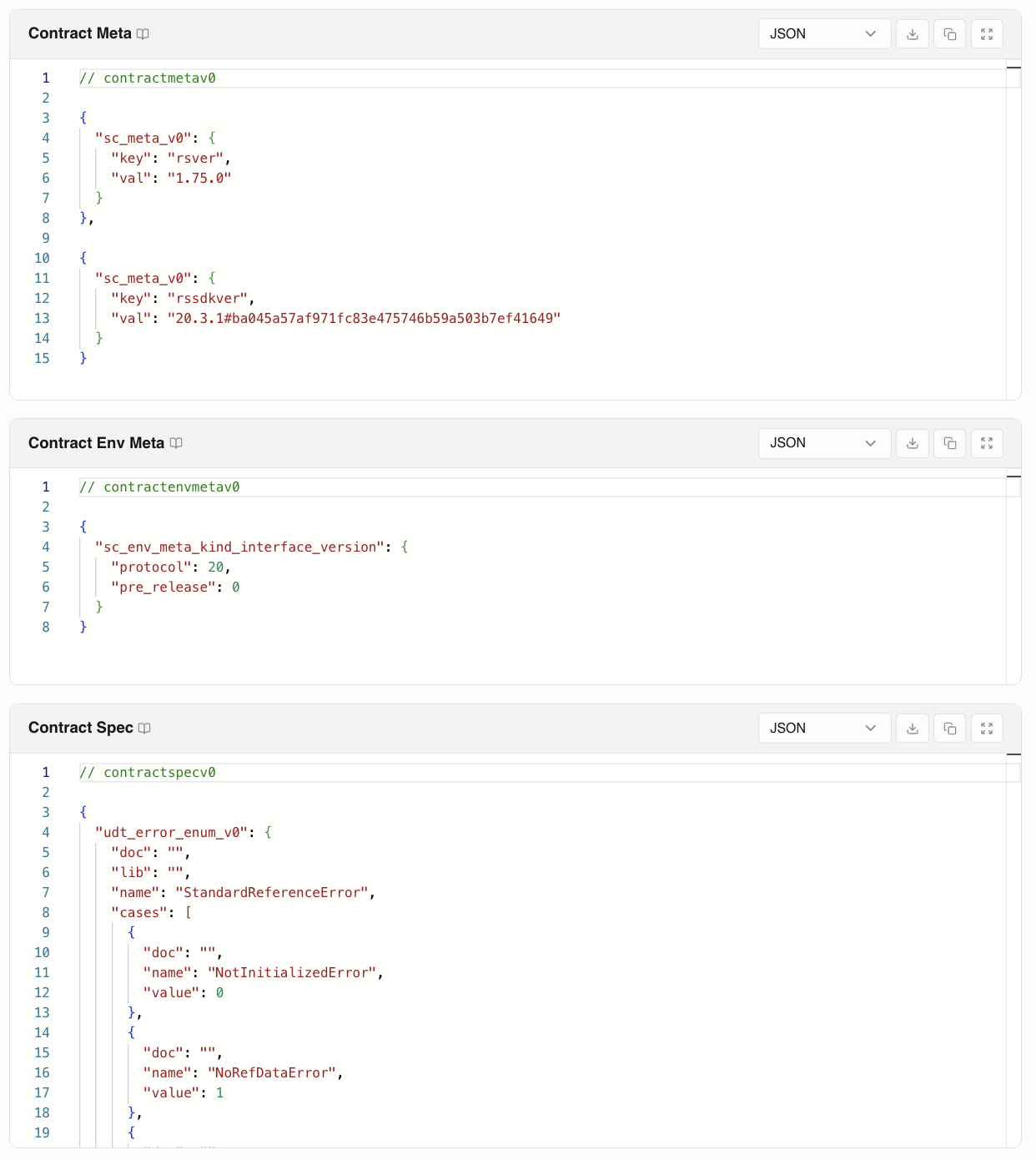This screenshot has width=1036, height=1160.
Task: Expand Contract Meta panel to fullscreen
Action: (987, 34)
